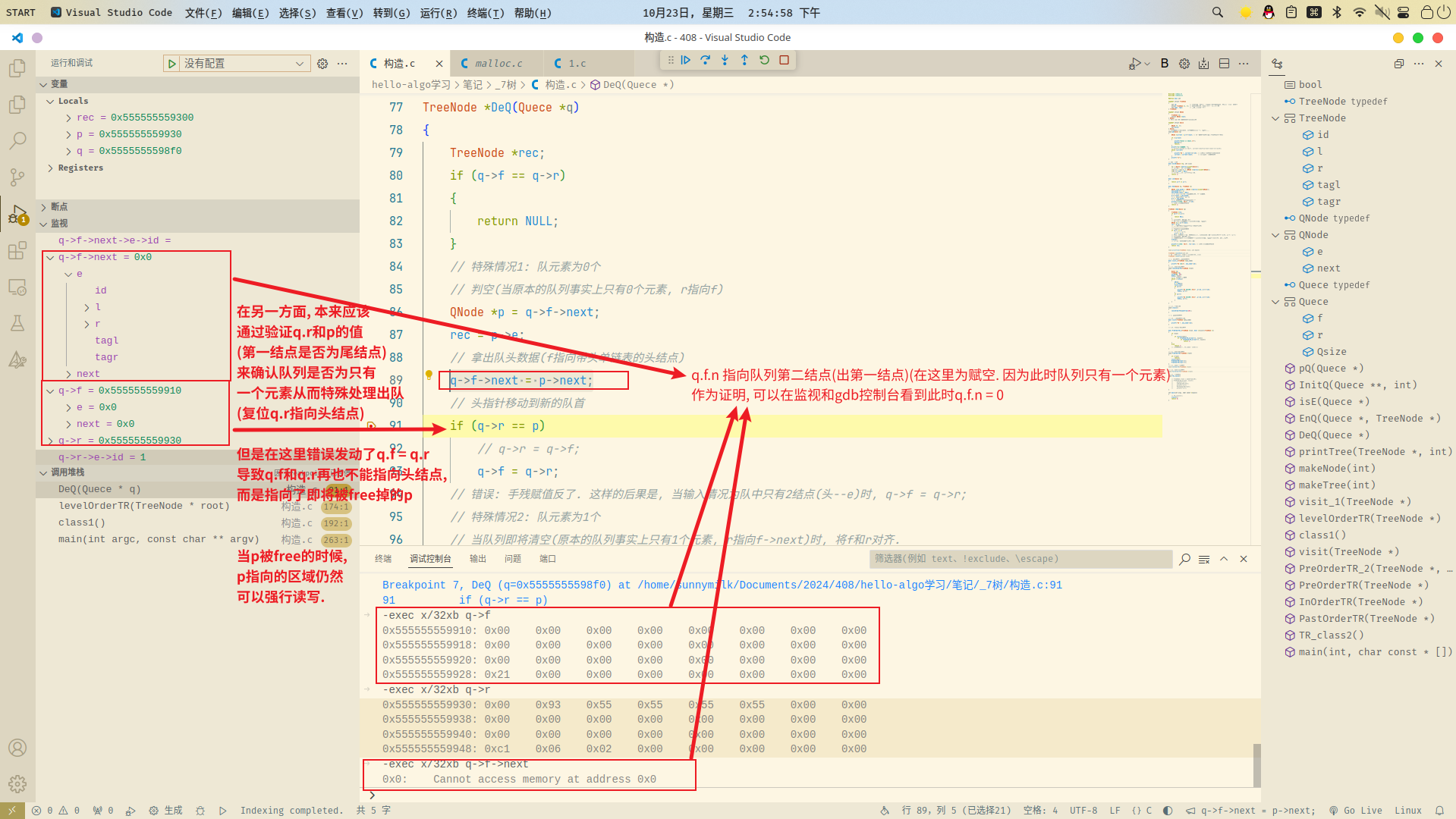
Task: Step into the current function call
Action: click(x=725, y=61)
